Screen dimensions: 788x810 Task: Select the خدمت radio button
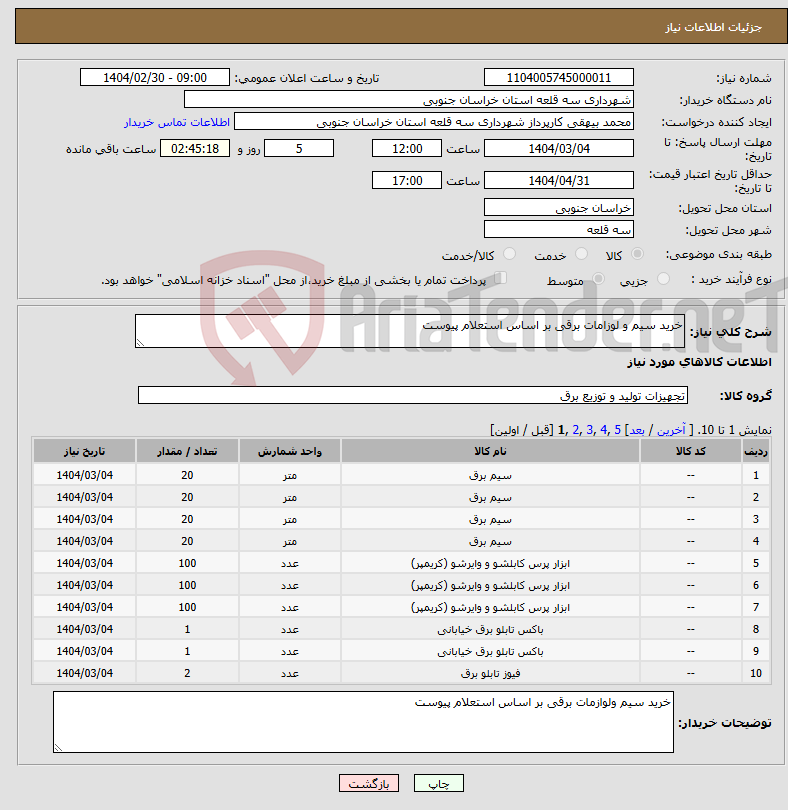pos(581,254)
